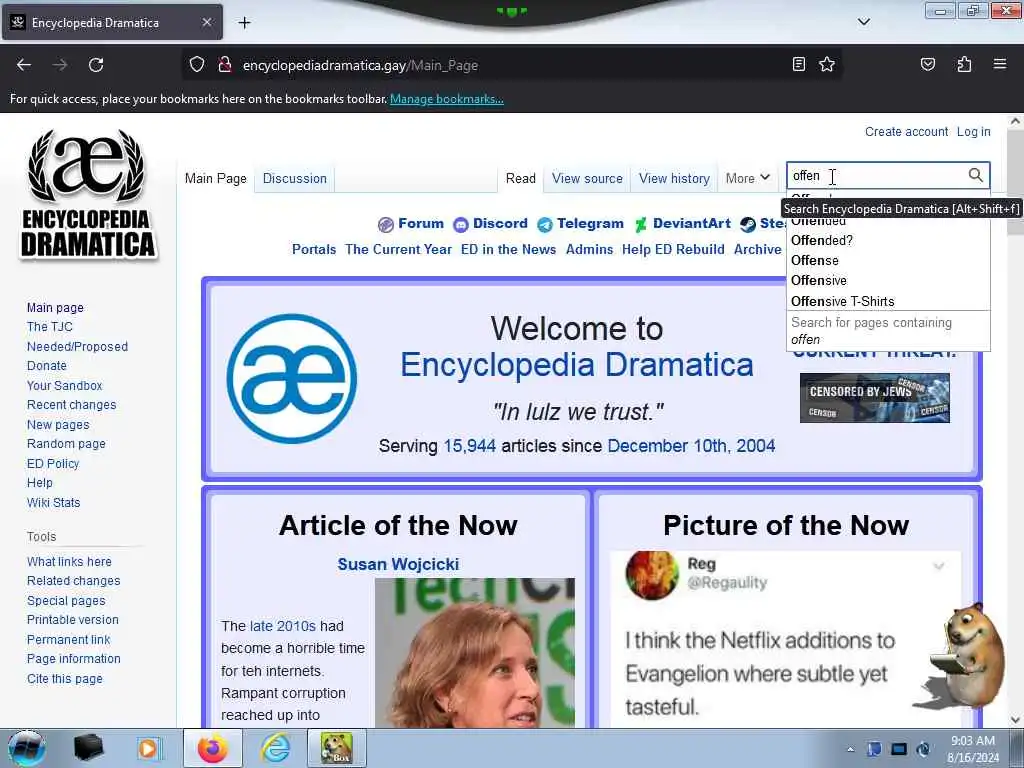Open Recent changes in sidebar
Screen dimensions: 1024x768
tap(71, 405)
